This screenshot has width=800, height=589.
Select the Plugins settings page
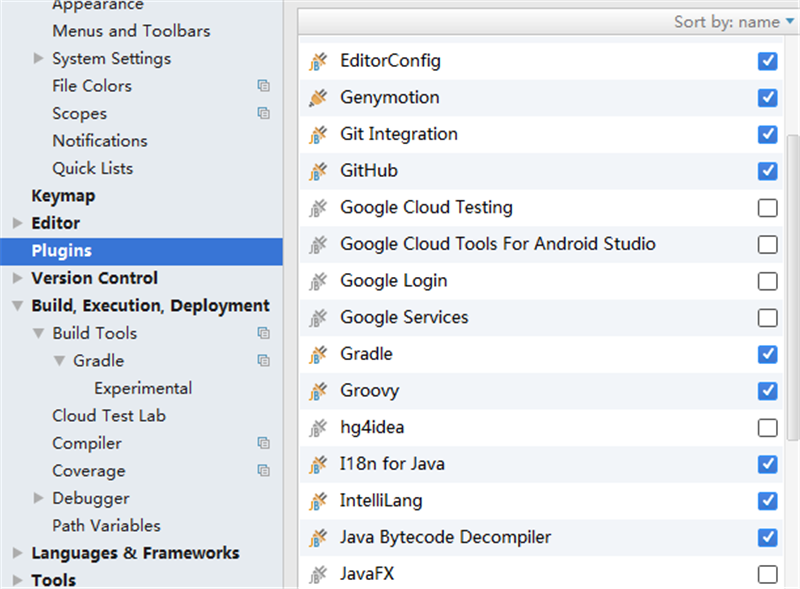click(x=141, y=251)
